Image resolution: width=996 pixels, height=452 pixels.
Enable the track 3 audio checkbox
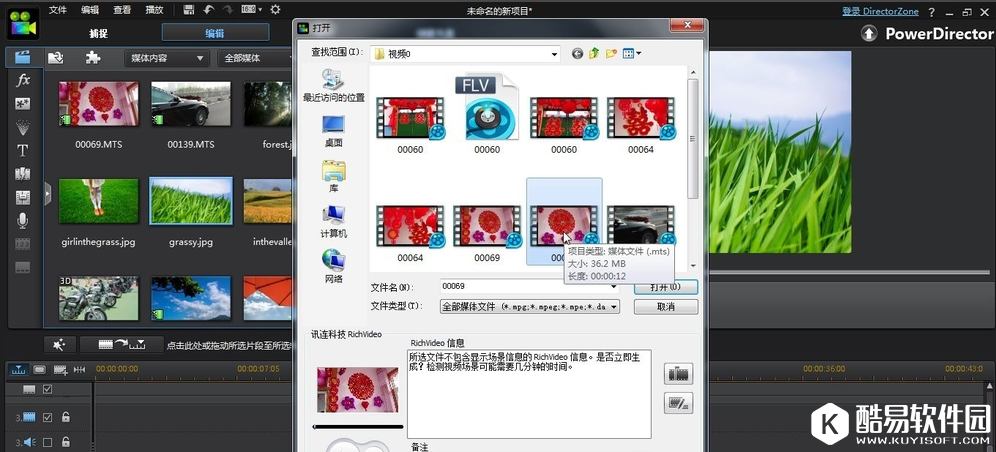click(x=47, y=442)
